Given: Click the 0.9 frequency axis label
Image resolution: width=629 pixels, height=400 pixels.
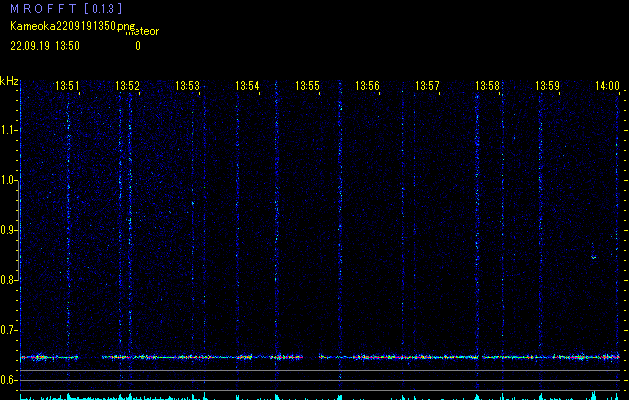Looking at the screenshot, I should [x=9, y=230].
